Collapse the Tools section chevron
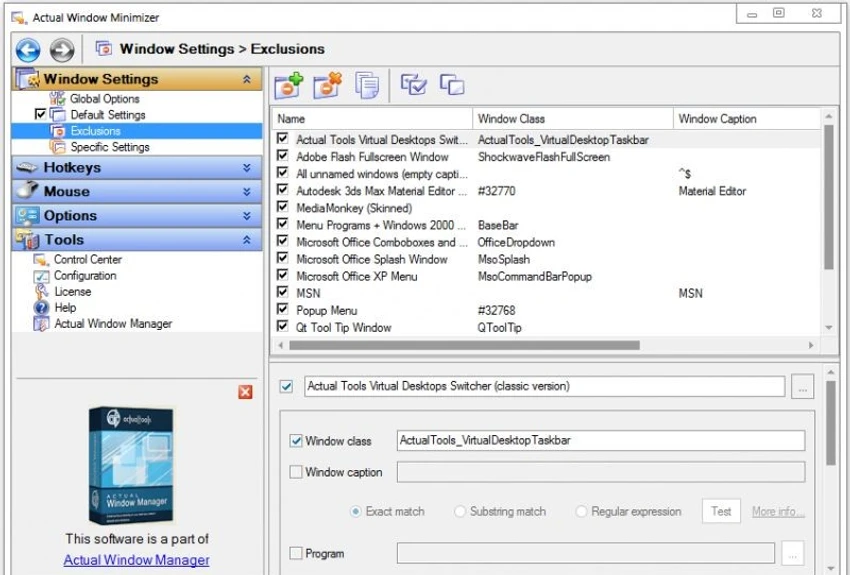850x575 pixels. point(247,239)
